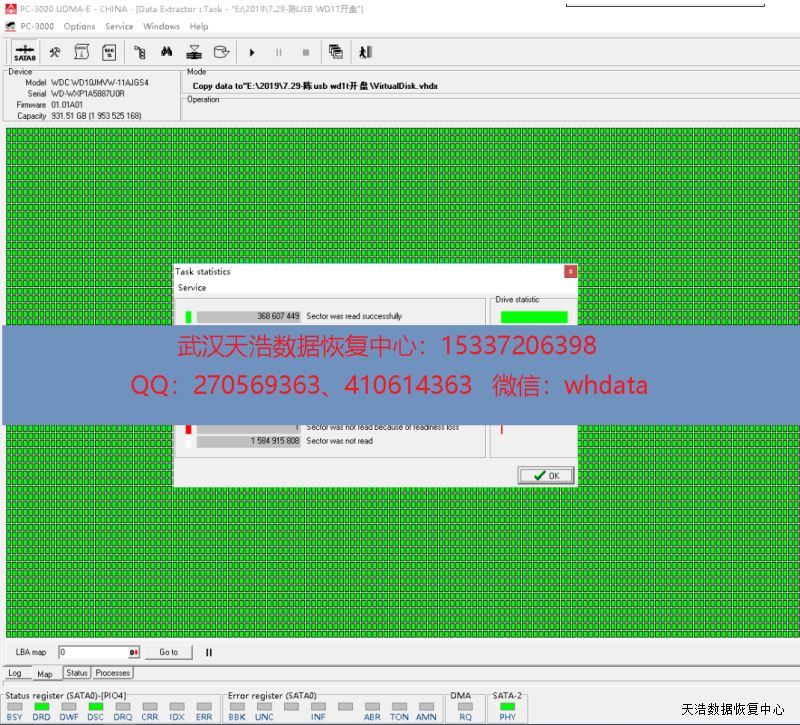800x725 pixels.
Task: Close the Task statistics dialog
Action: click(570, 271)
